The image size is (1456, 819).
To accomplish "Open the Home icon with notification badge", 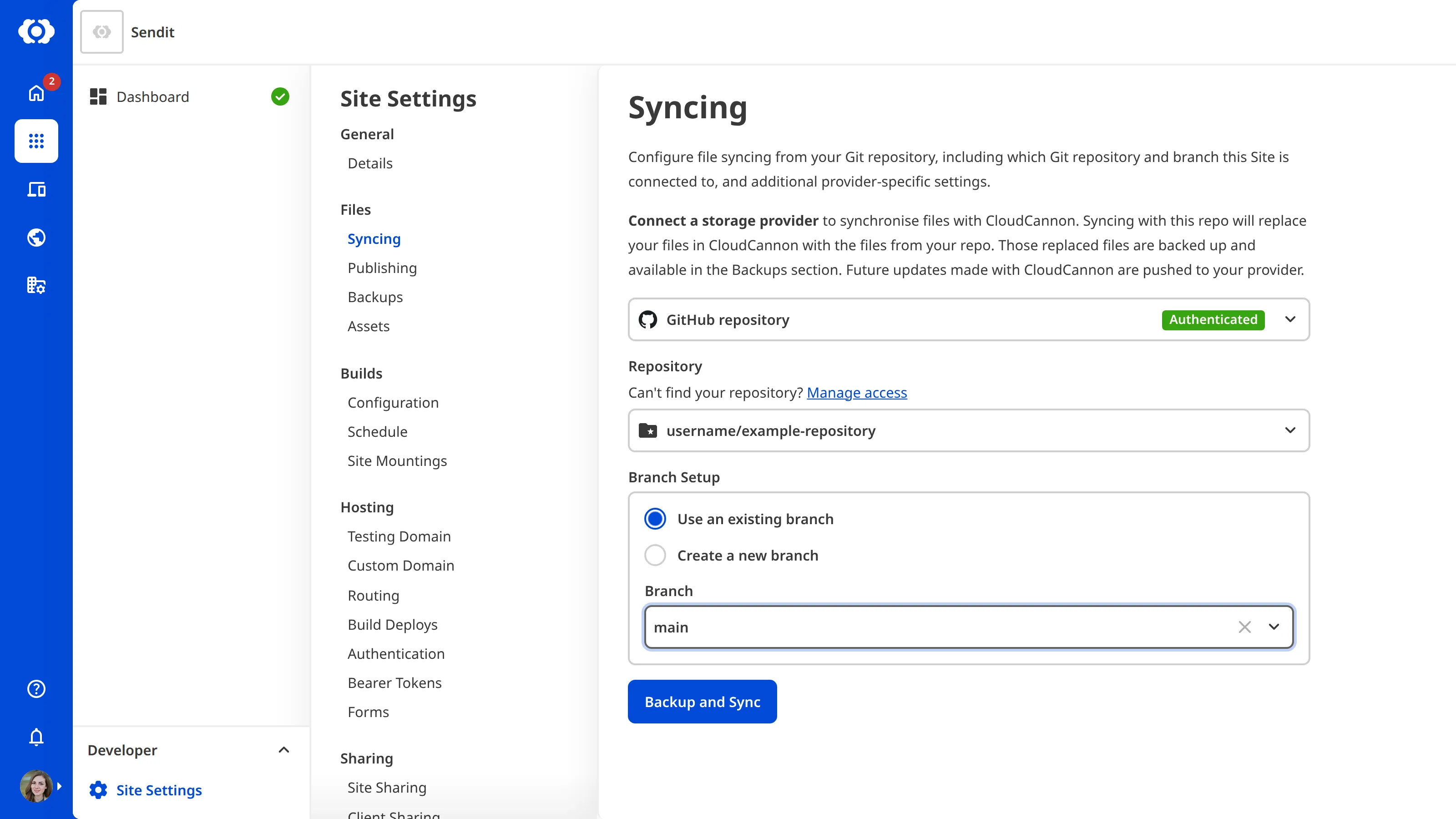I will pyautogui.click(x=36, y=93).
